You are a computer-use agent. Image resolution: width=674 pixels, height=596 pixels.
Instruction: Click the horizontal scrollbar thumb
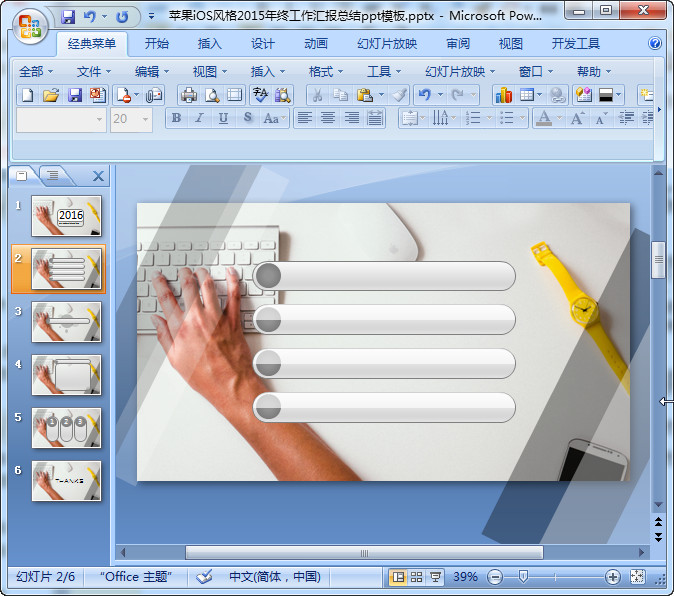pyautogui.click(x=364, y=553)
